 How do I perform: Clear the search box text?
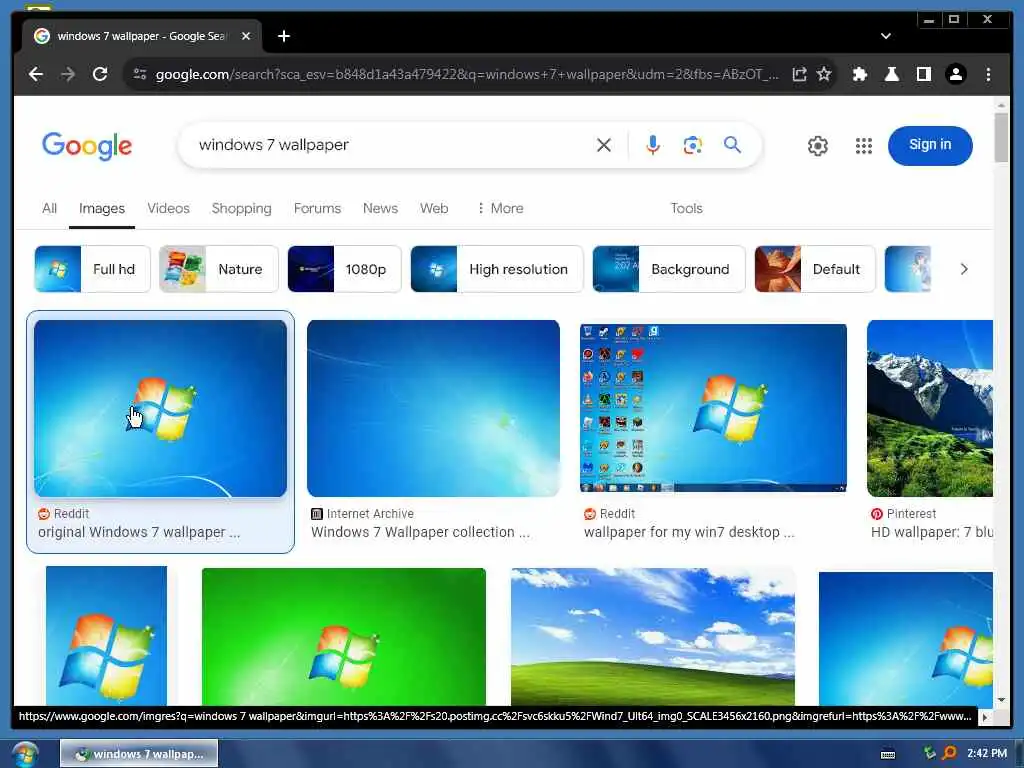click(x=604, y=145)
